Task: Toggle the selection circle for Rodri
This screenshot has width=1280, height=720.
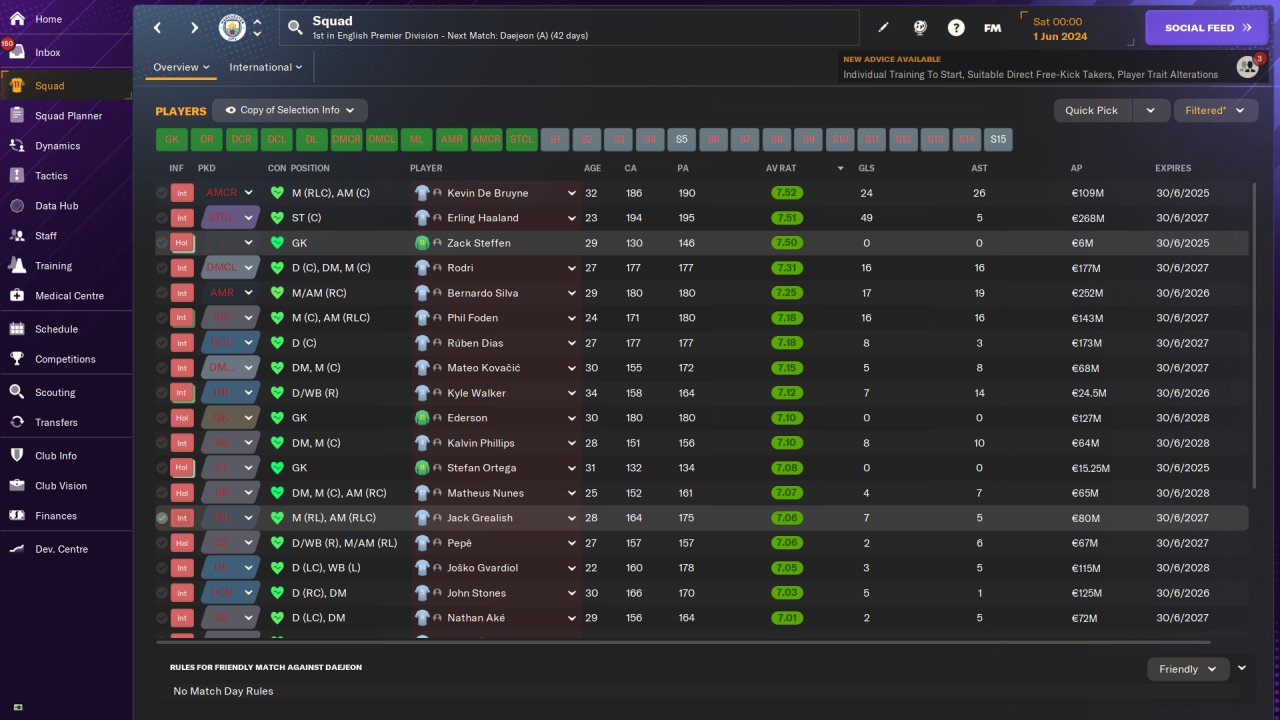Action: [162, 268]
